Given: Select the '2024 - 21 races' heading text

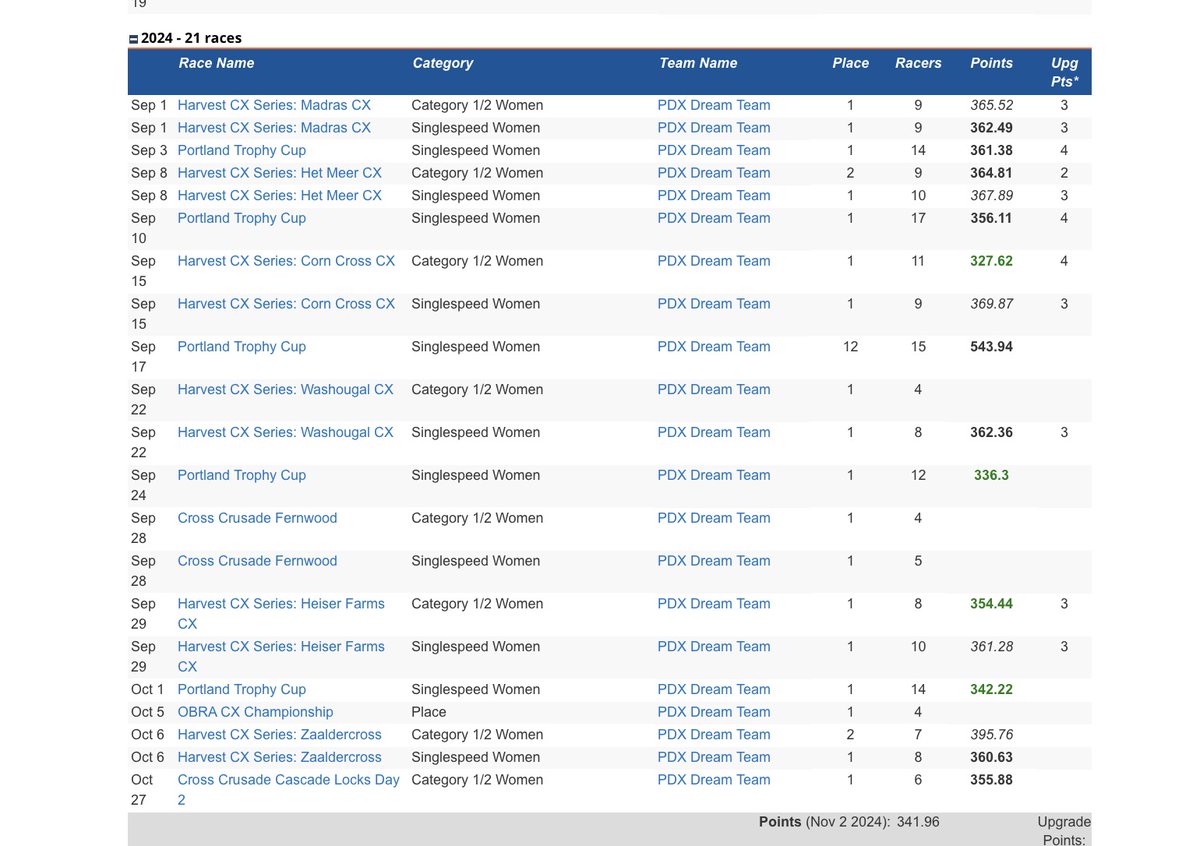Looking at the screenshot, I should coord(191,38).
